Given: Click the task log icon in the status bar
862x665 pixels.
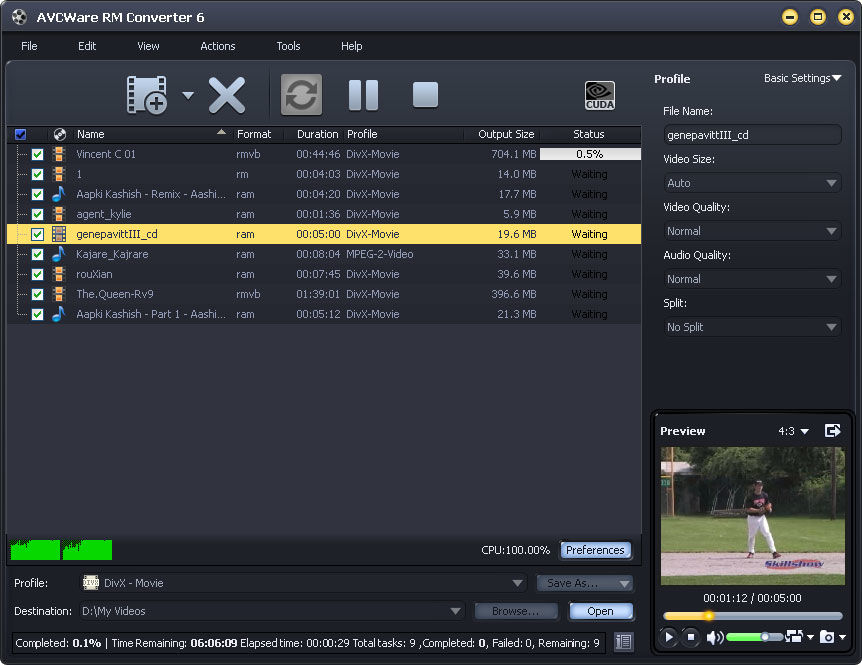Looking at the screenshot, I should tap(623, 642).
